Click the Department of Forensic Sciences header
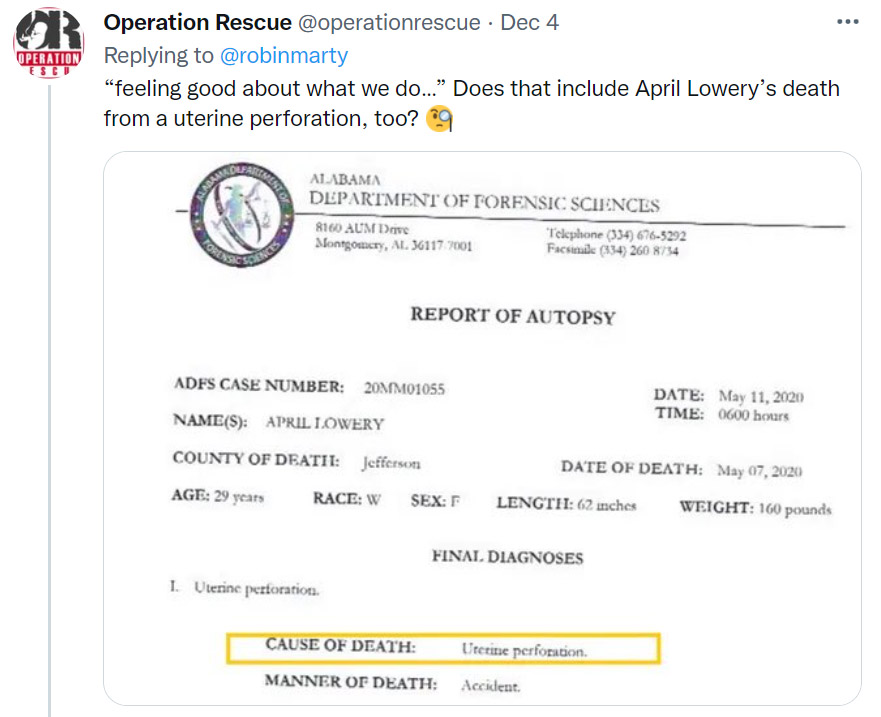This screenshot has height=717, width=881. tap(484, 201)
